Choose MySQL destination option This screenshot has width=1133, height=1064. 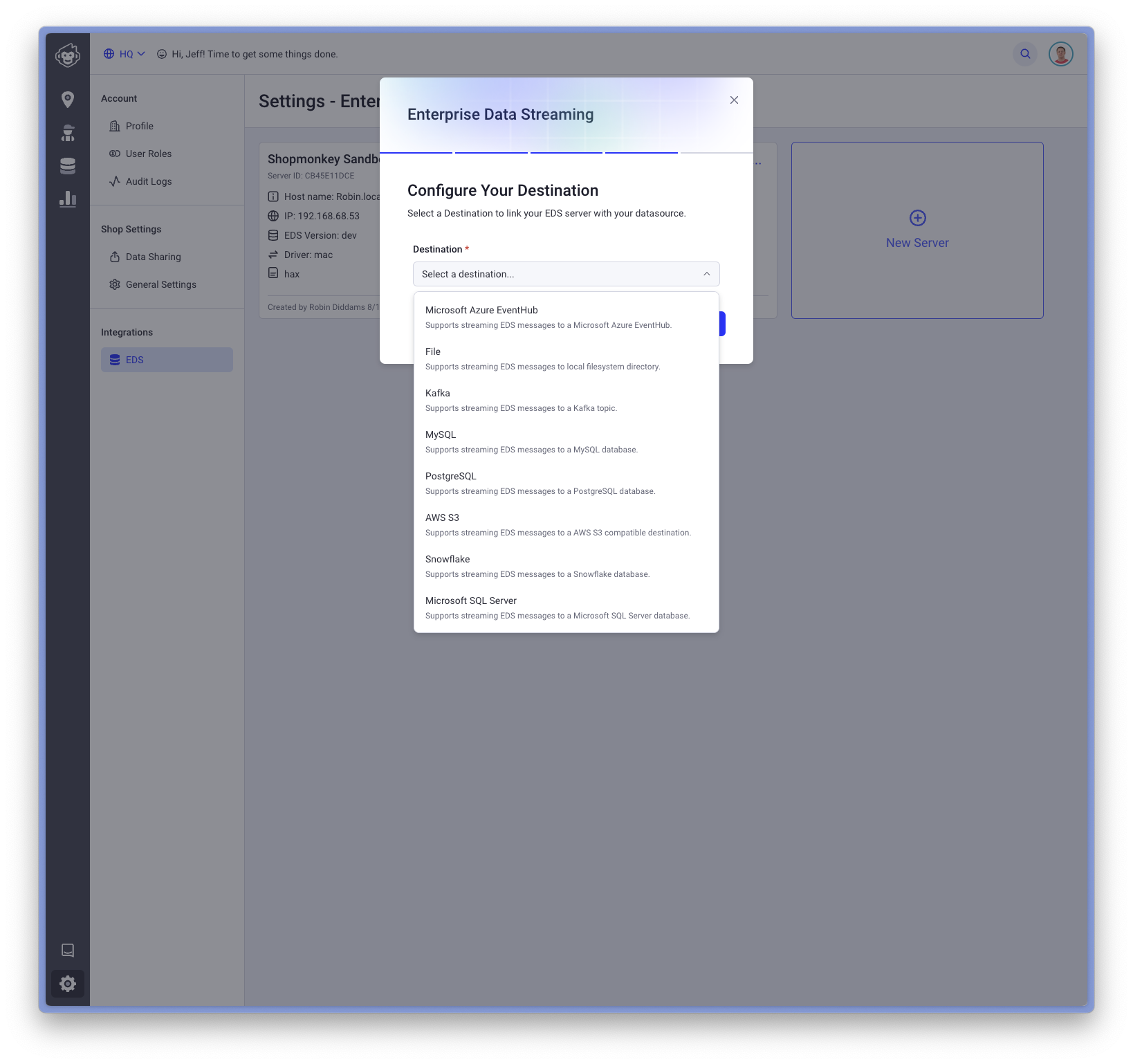tap(566, 441)
